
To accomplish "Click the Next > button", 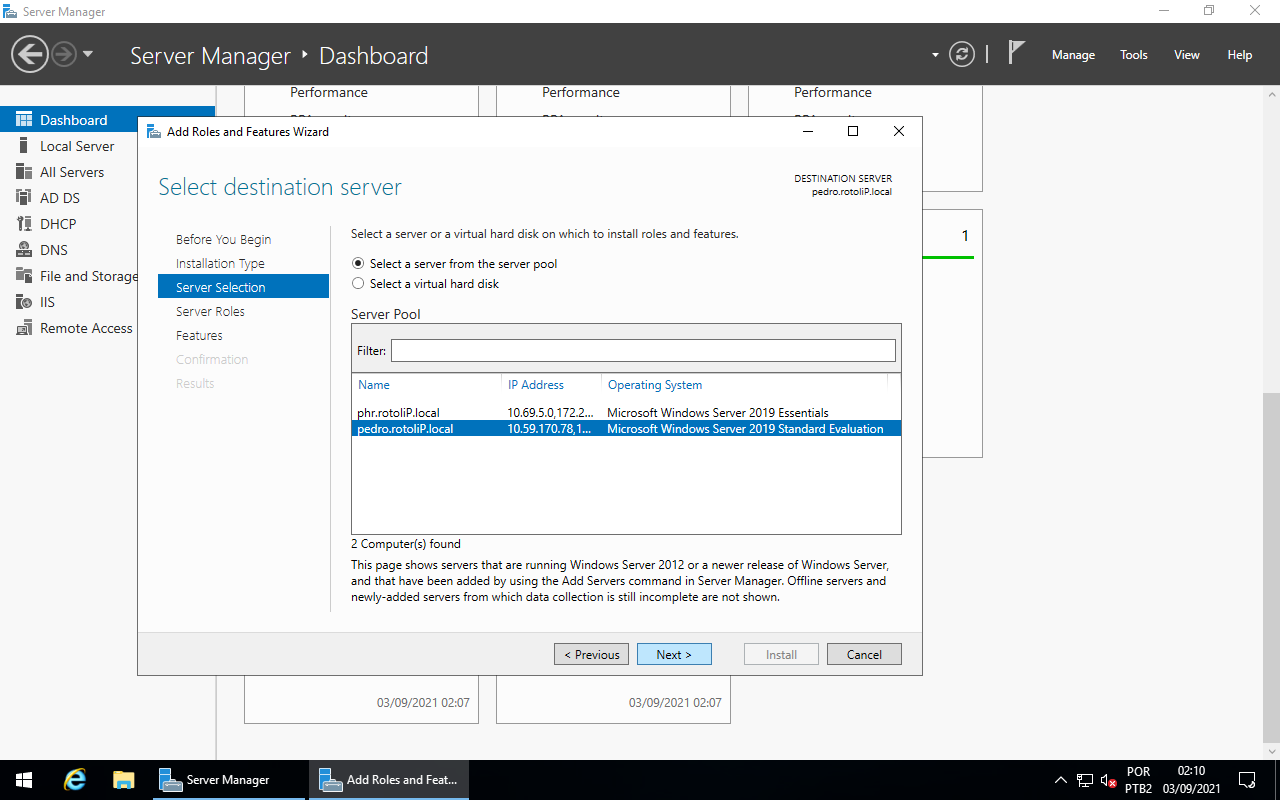I will coord(674,654).
